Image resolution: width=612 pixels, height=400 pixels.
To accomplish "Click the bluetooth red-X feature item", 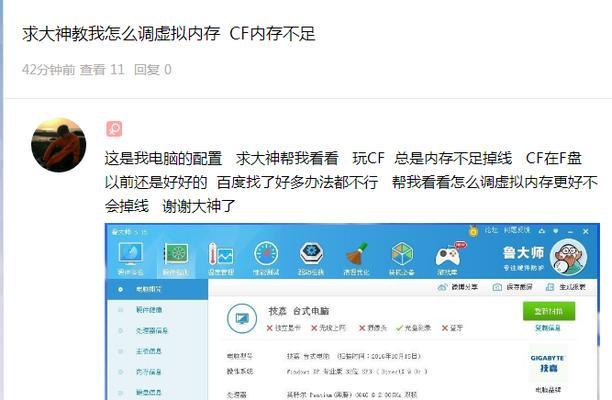I will click(x=452, y=328).
